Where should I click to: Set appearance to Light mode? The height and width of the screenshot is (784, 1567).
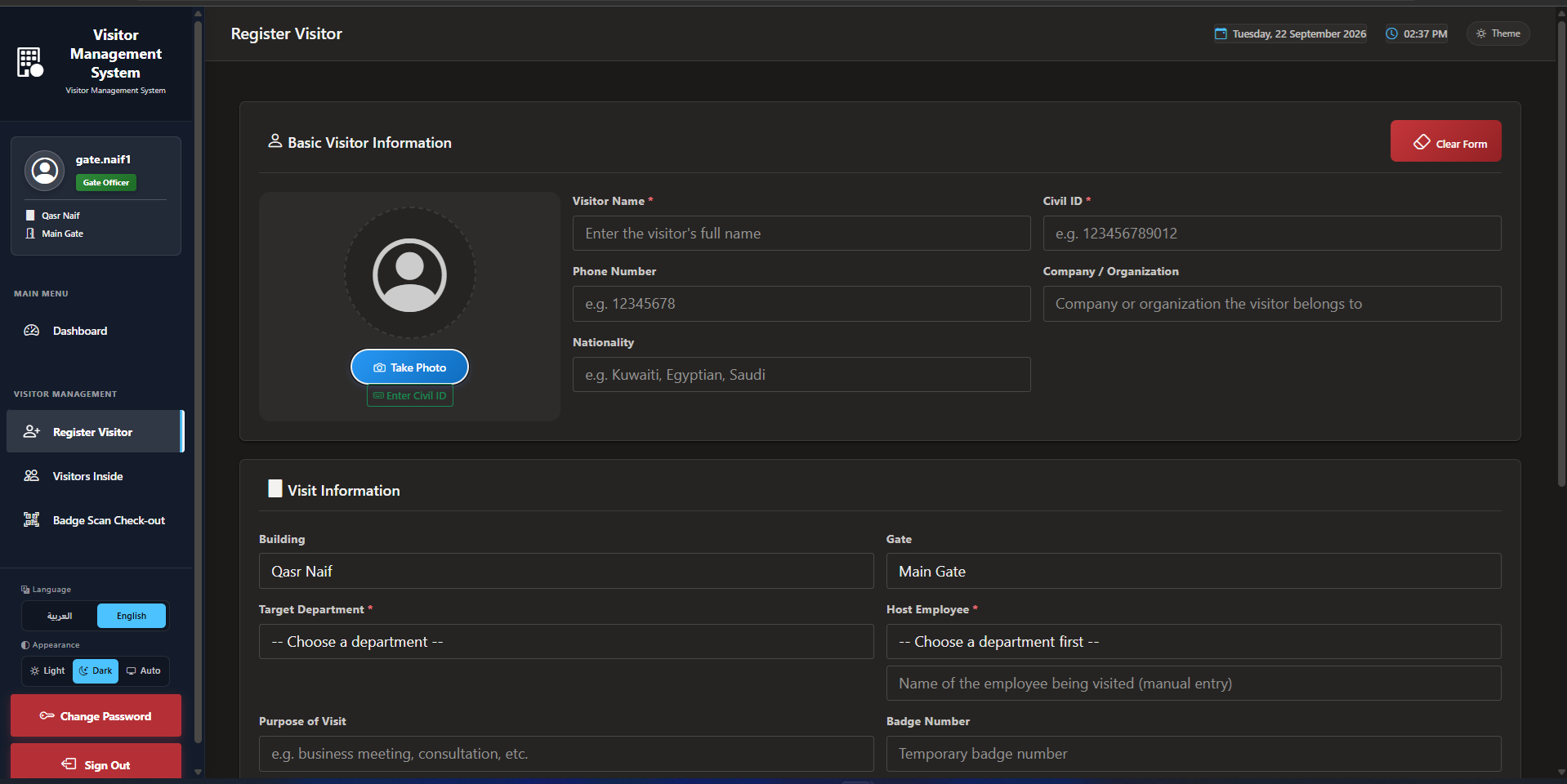pos(47,670)
